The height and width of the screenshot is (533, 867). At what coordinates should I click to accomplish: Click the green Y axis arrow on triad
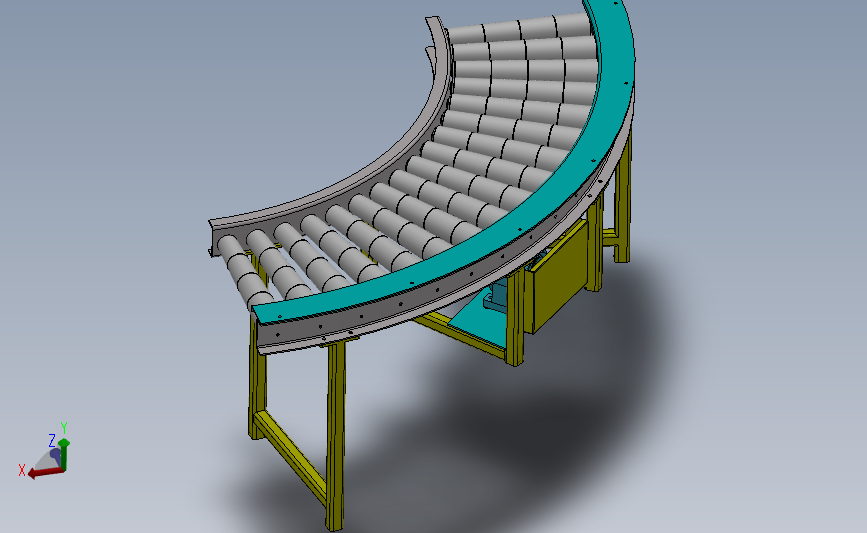(x=64, y=454)
